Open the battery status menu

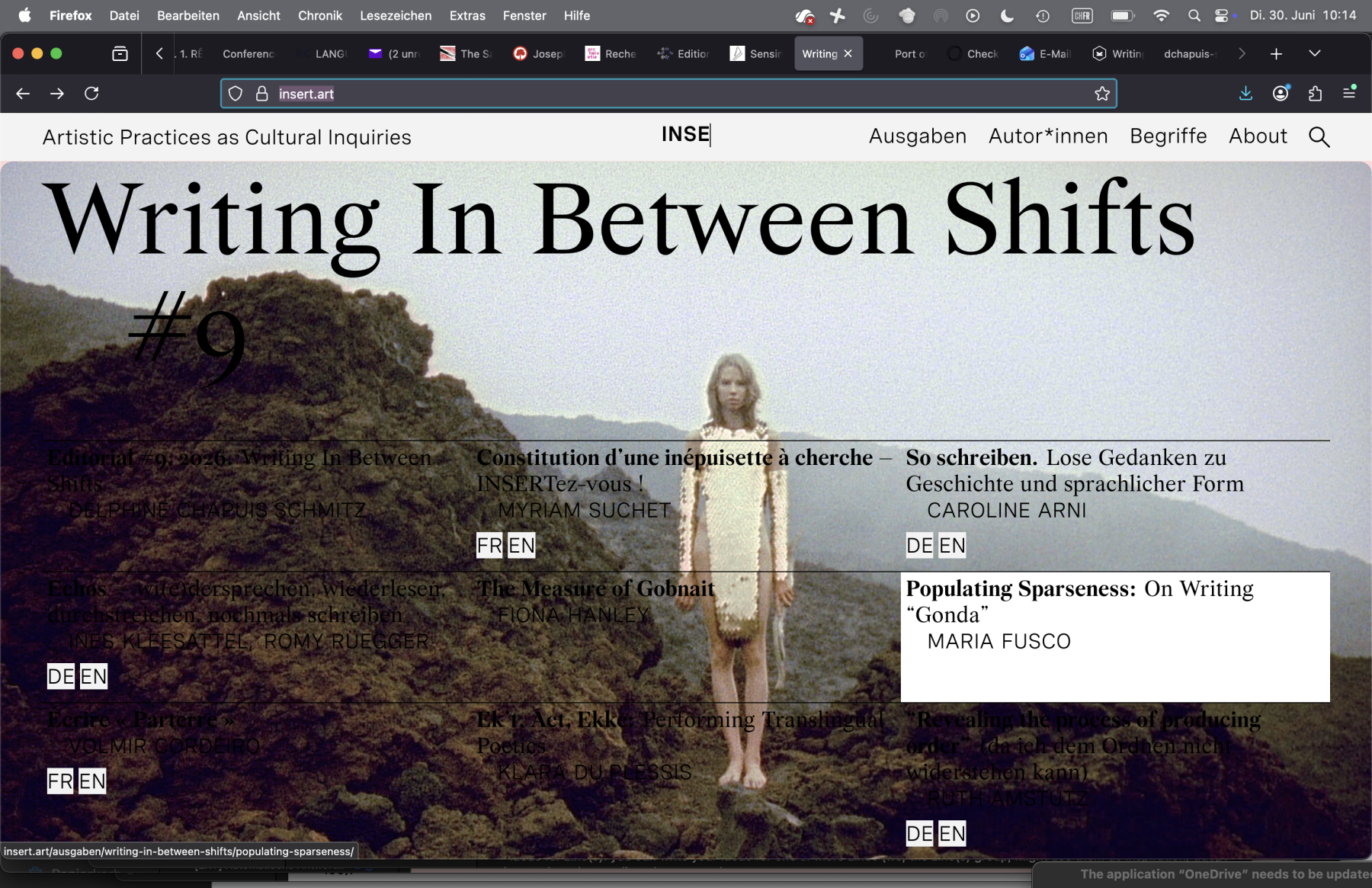[x=1123, y=15]
